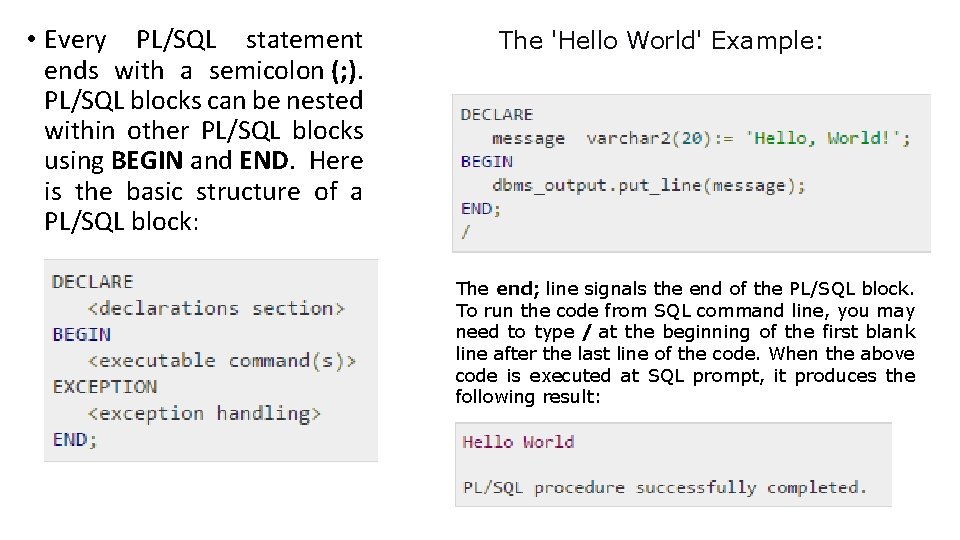Click the EXCEPTION keyword in the code block
960x540 pixels.
coord(104,386)
